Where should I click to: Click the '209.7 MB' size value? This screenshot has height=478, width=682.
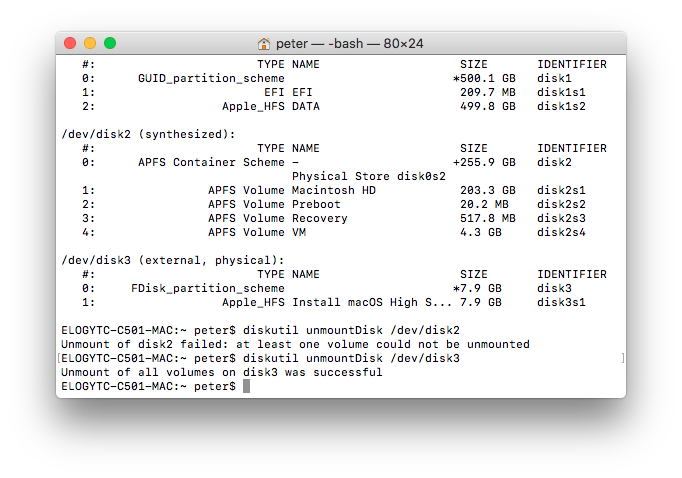click(488, 92)
